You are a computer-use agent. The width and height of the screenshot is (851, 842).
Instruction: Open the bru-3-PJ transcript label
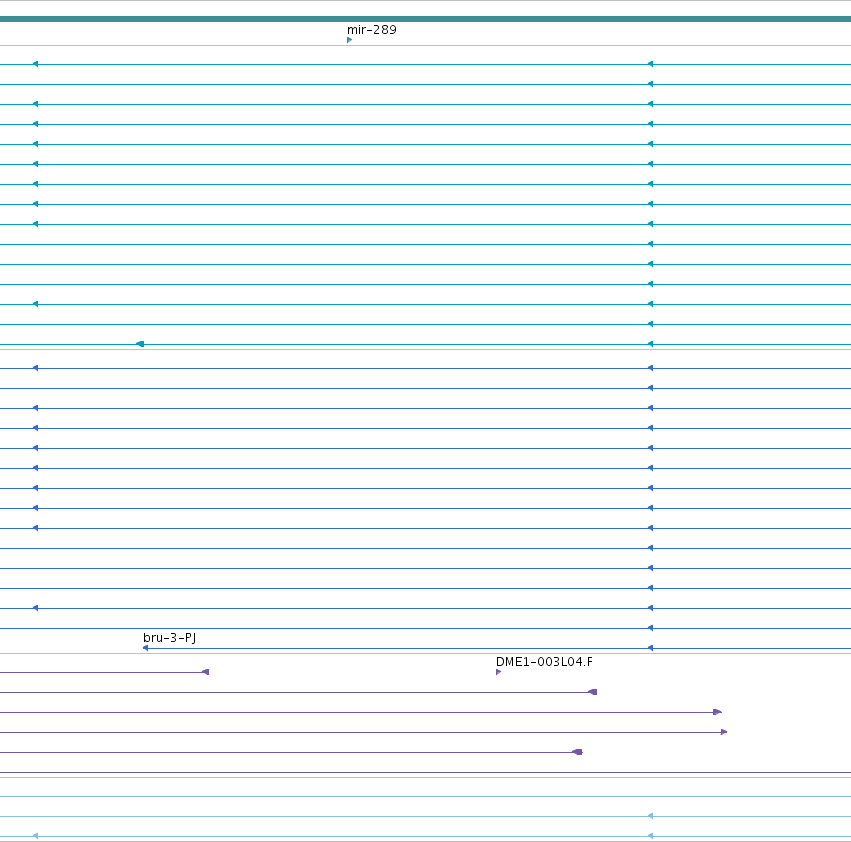coord(169,637)
